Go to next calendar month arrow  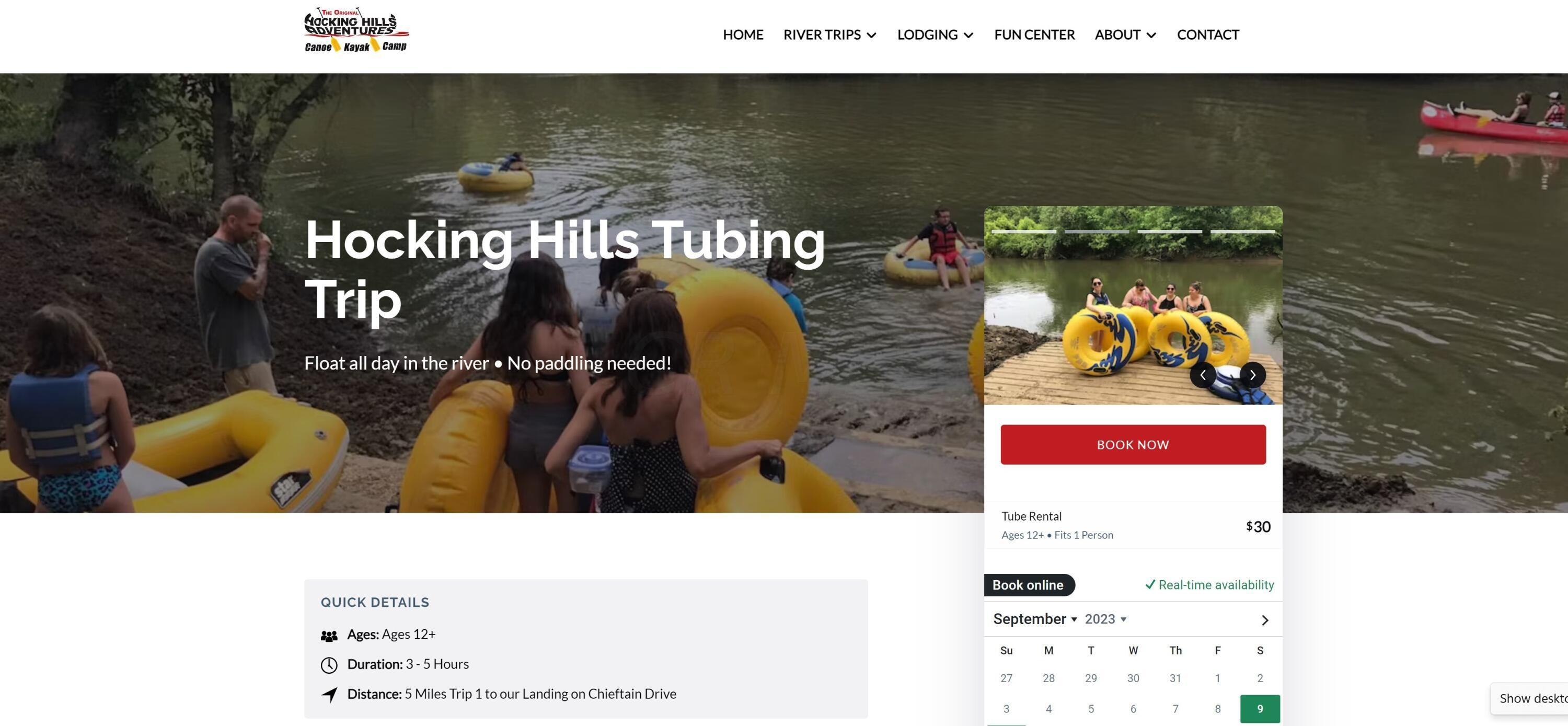(1265, 620)
